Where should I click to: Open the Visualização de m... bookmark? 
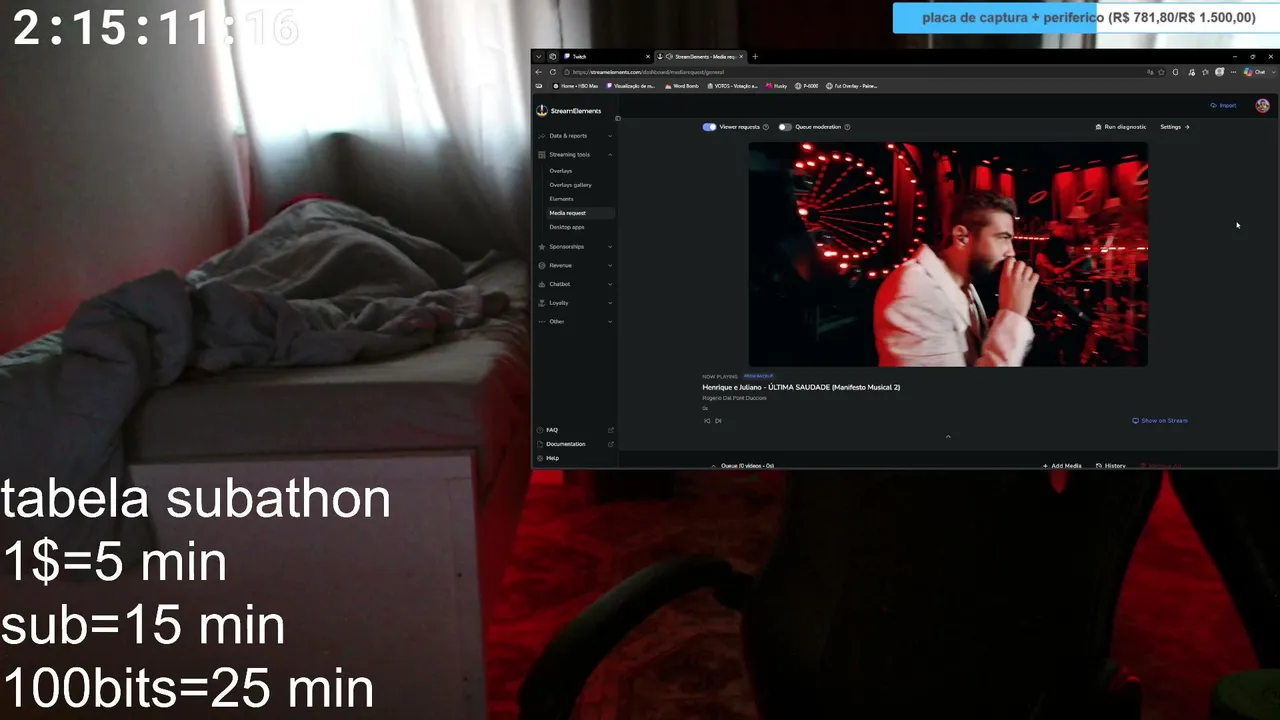(631, 86)
